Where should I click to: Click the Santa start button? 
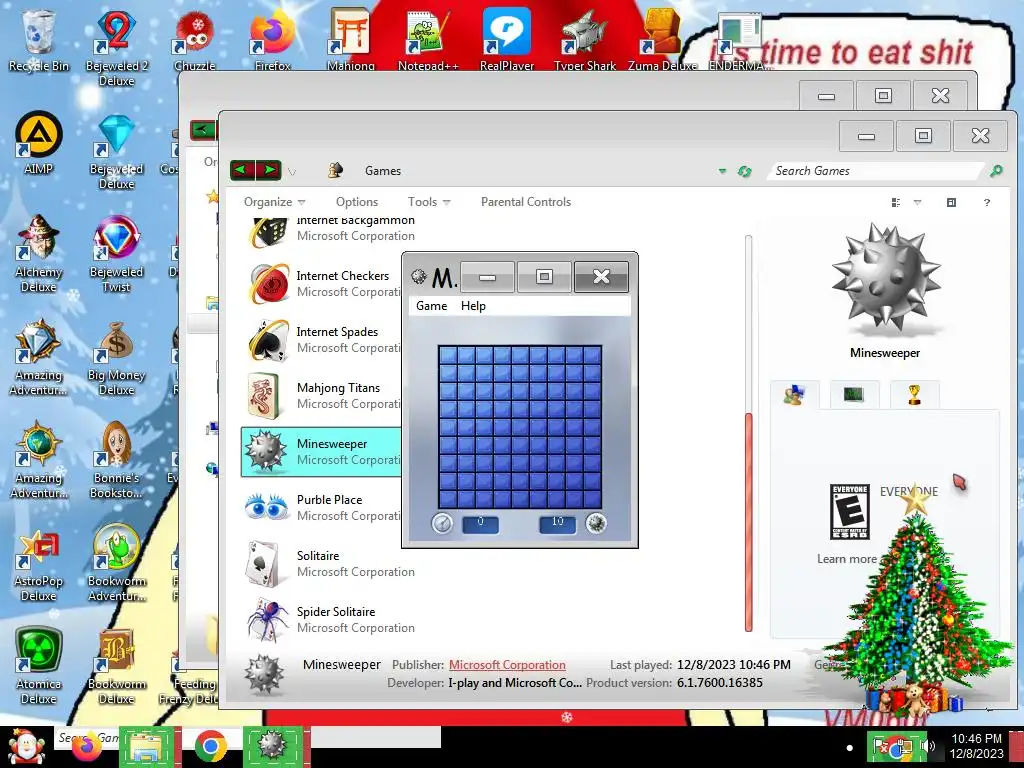26,746
